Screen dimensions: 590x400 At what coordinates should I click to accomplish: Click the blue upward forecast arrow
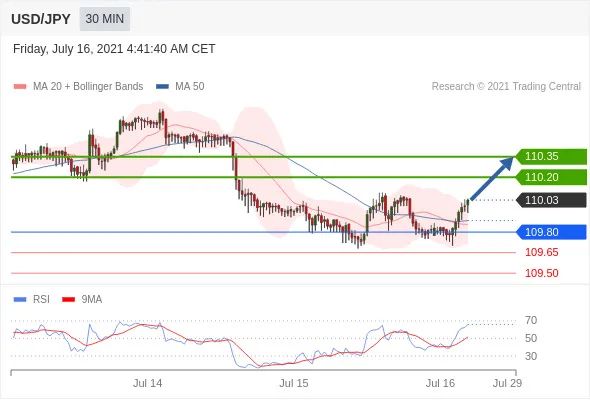click(492, 178)
